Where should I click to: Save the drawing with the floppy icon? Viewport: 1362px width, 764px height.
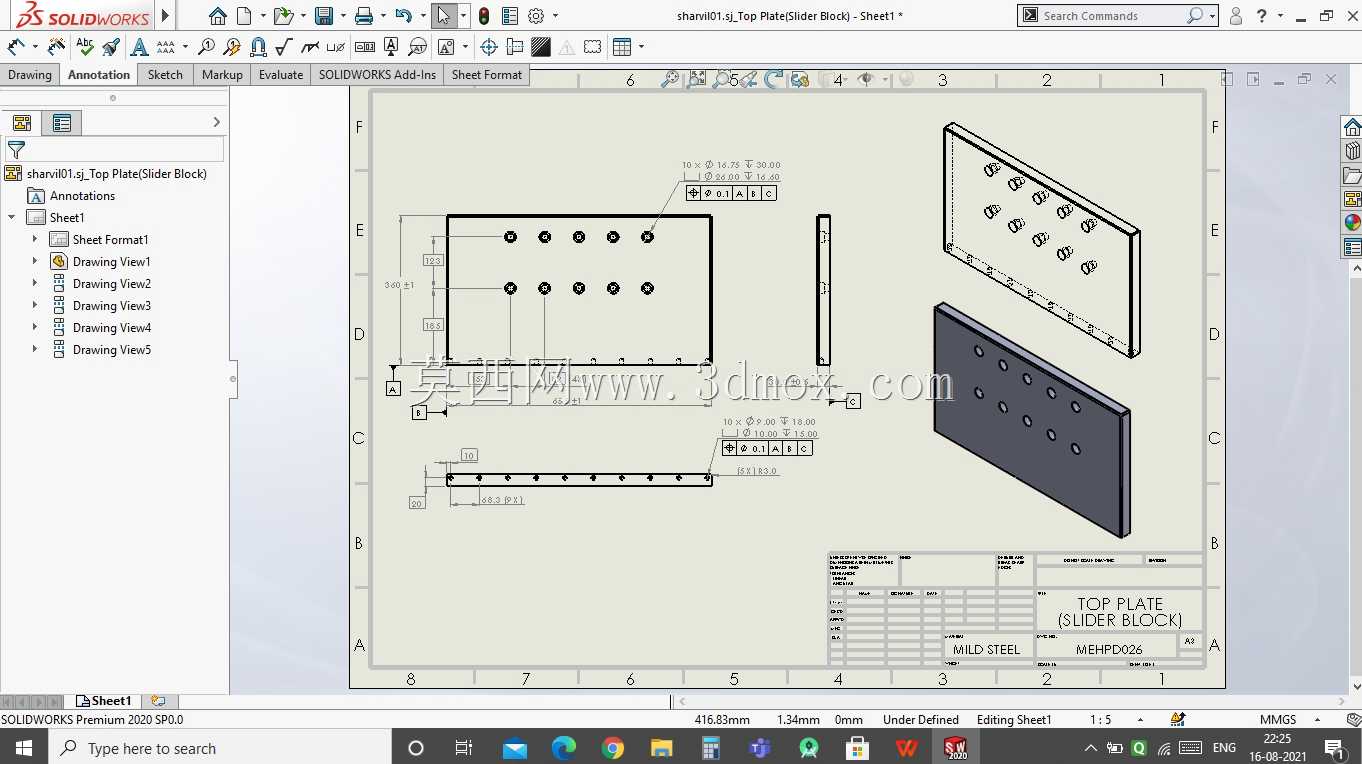coord(323,16)
